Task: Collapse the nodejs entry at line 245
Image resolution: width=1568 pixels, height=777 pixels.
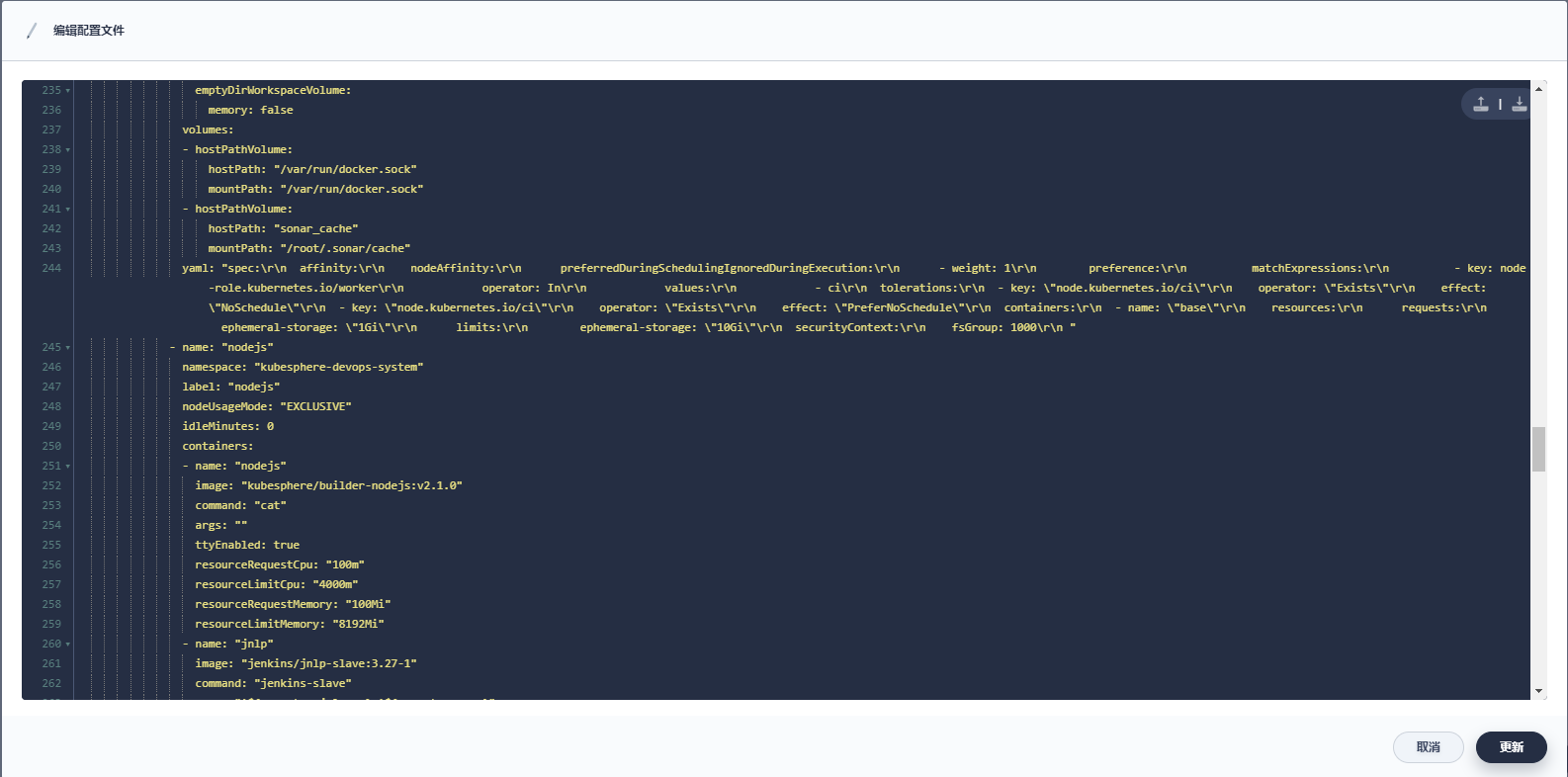Action: [x=68, y=348]
